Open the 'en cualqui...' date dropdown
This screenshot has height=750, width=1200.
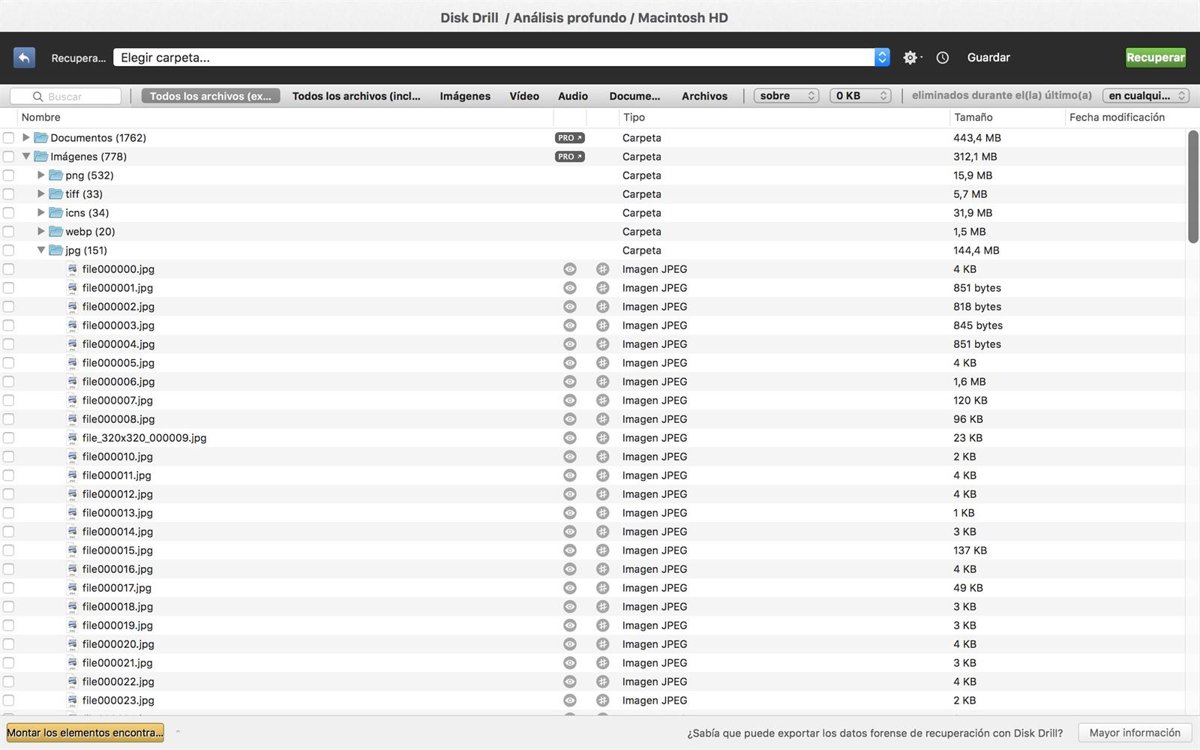click(x=1146, y=96)
